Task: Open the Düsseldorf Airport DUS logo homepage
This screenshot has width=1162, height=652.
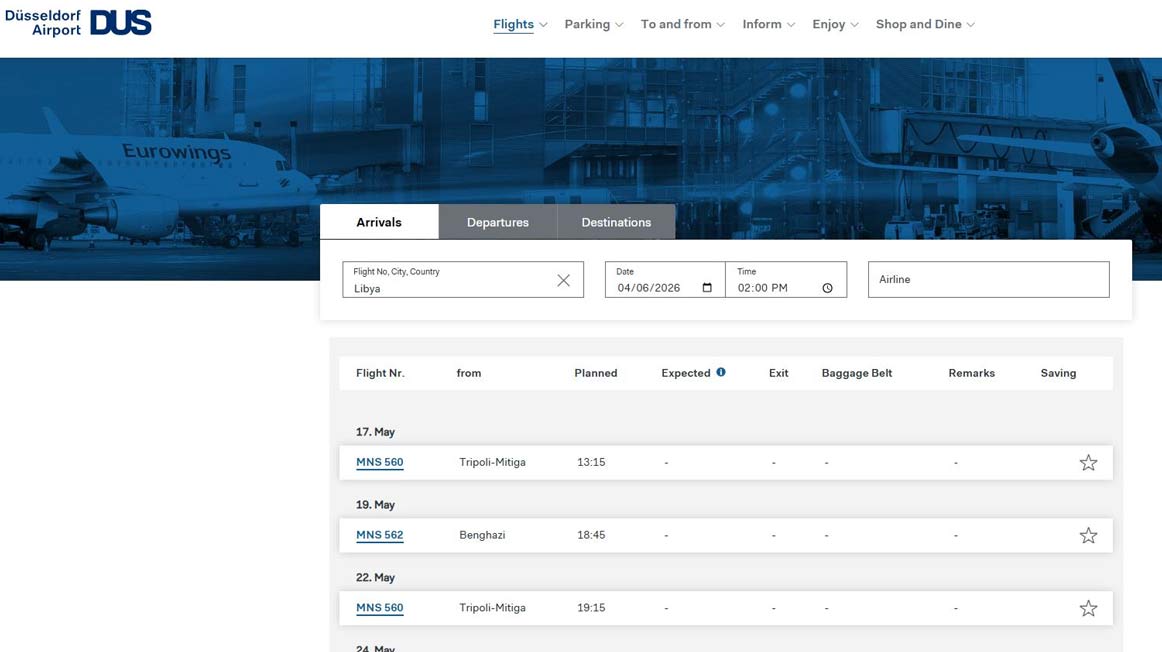Action: coord(78,22)
